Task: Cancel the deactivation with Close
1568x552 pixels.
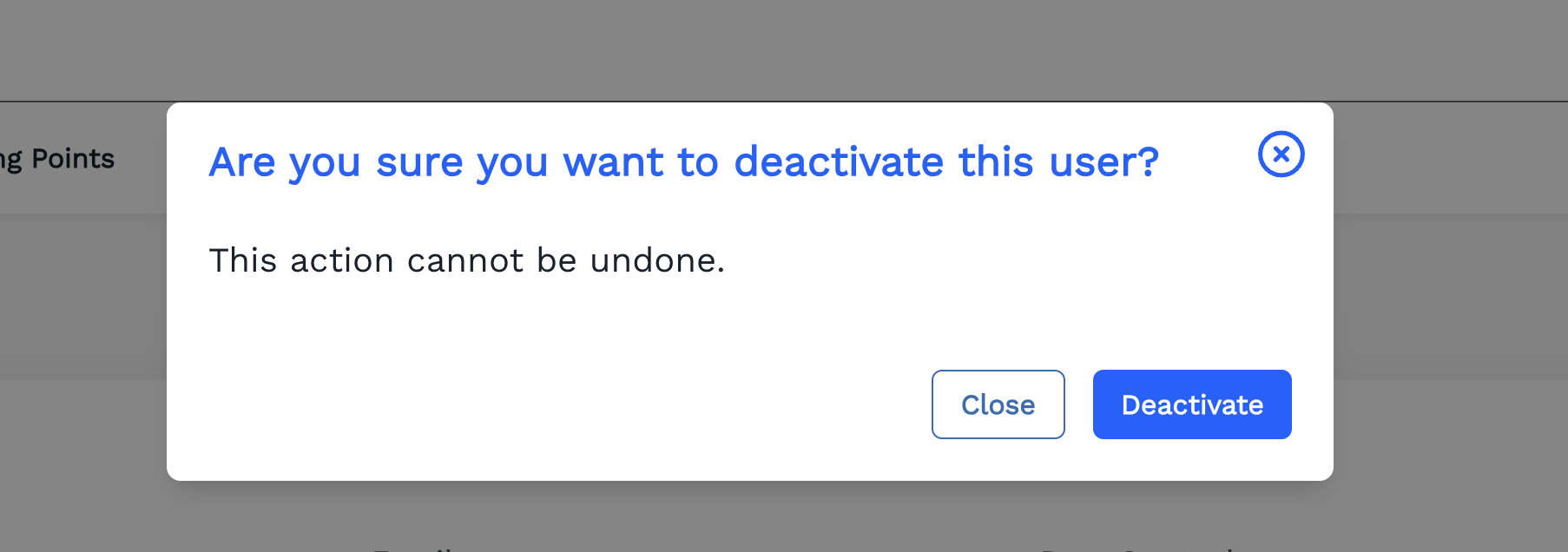Action: [x=998, y=404]
